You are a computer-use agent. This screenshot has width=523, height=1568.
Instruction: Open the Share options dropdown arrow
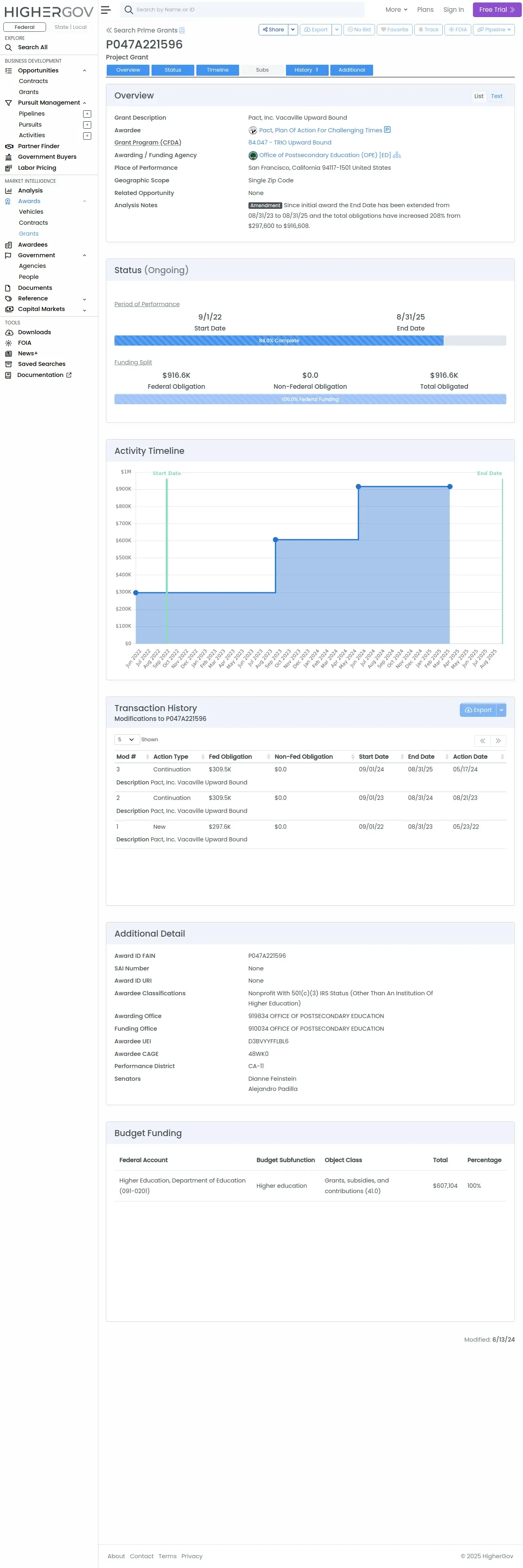293,30
